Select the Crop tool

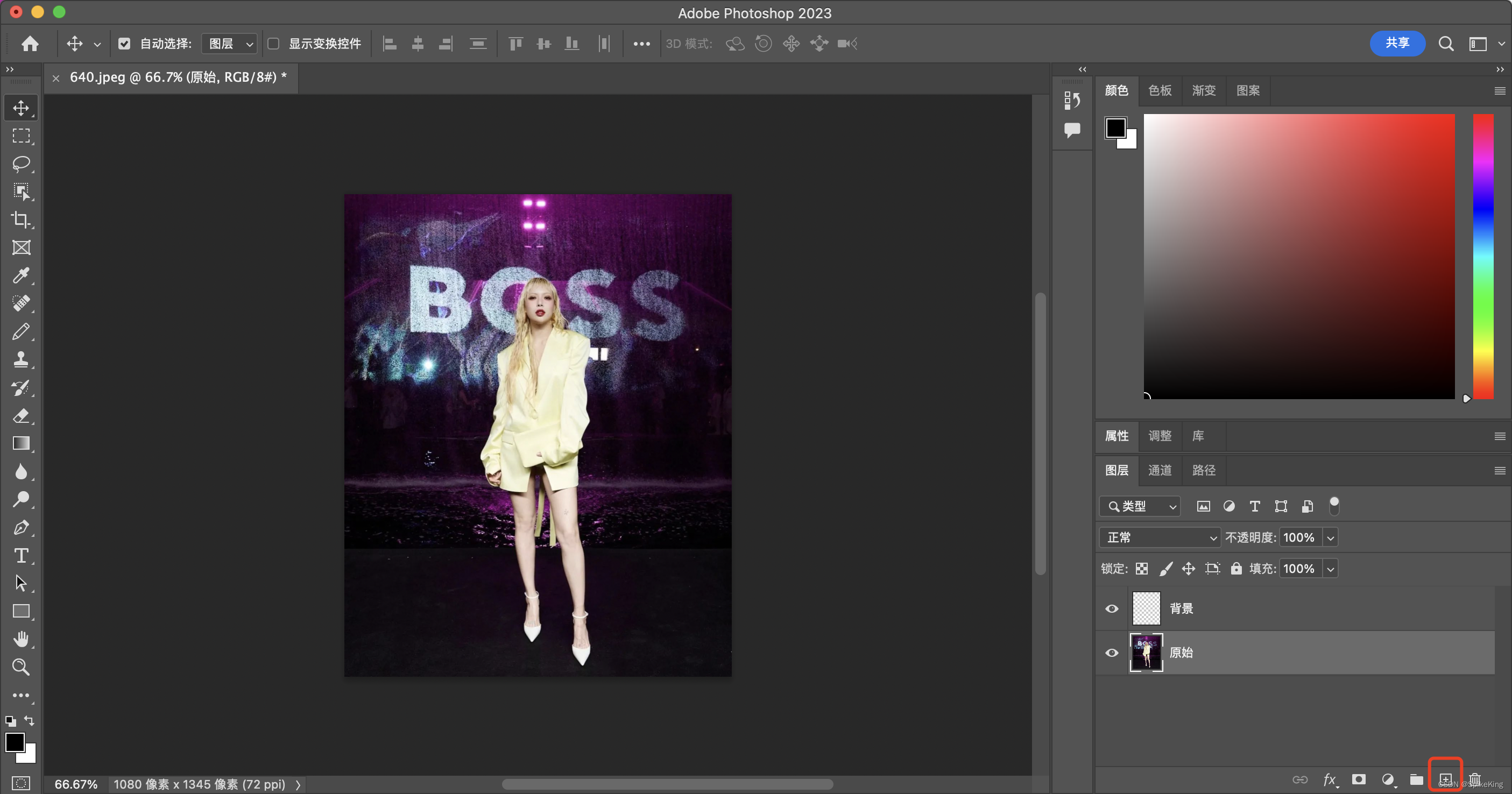21,219
